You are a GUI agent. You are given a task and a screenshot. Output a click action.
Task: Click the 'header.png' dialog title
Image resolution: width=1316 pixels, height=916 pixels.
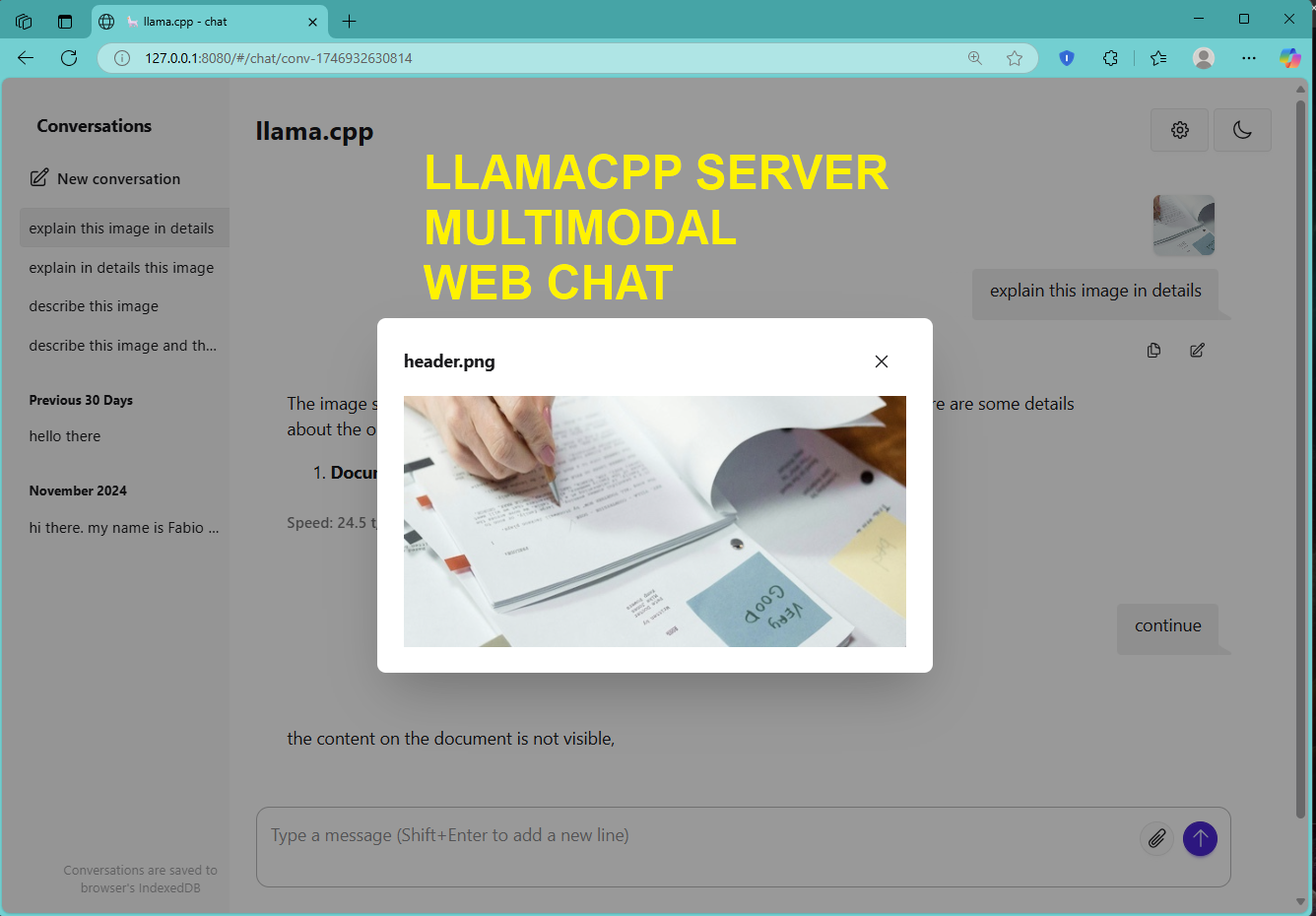449,361
